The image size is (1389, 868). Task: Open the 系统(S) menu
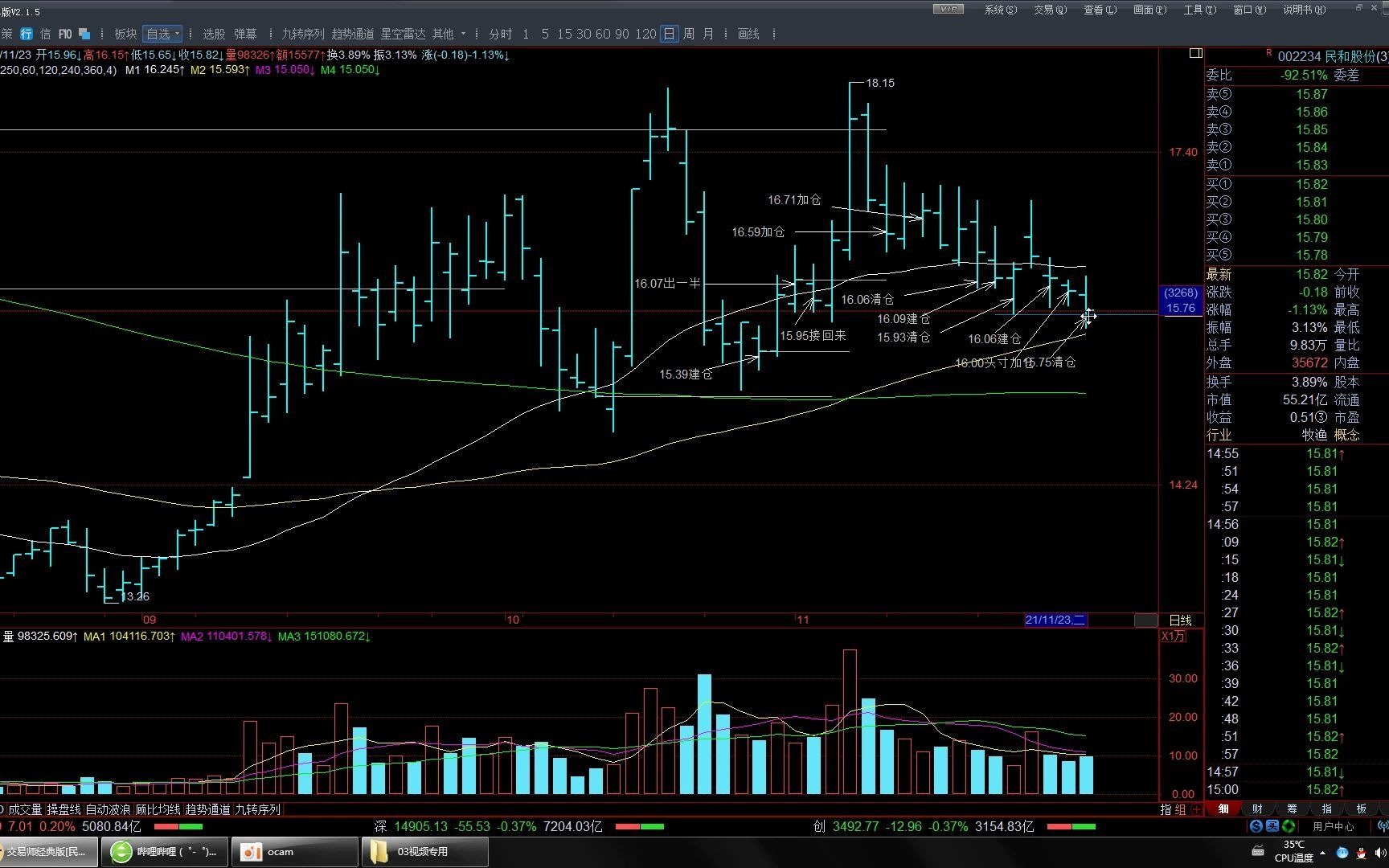point(1001,10)
